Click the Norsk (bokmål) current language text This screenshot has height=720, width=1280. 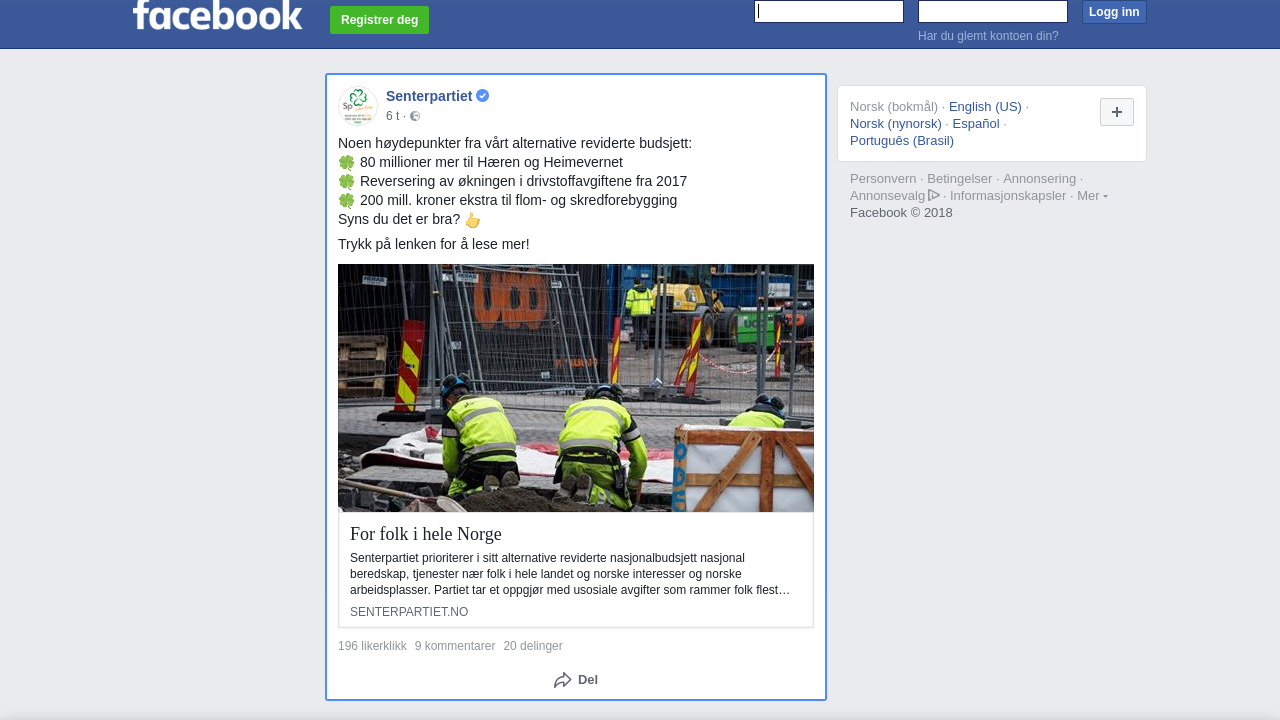(894, 107)
